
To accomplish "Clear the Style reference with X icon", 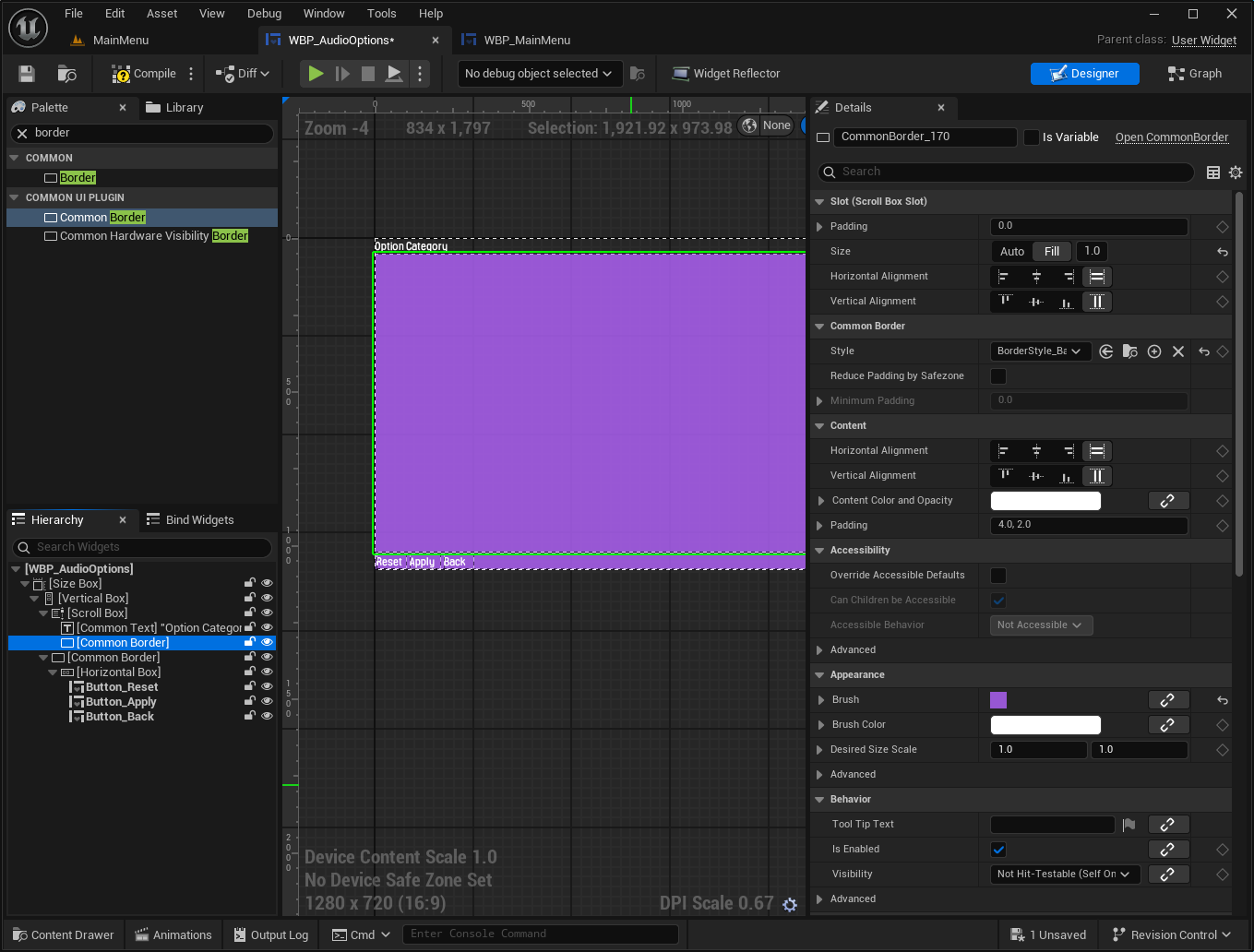I will [x=1177, y=351].
